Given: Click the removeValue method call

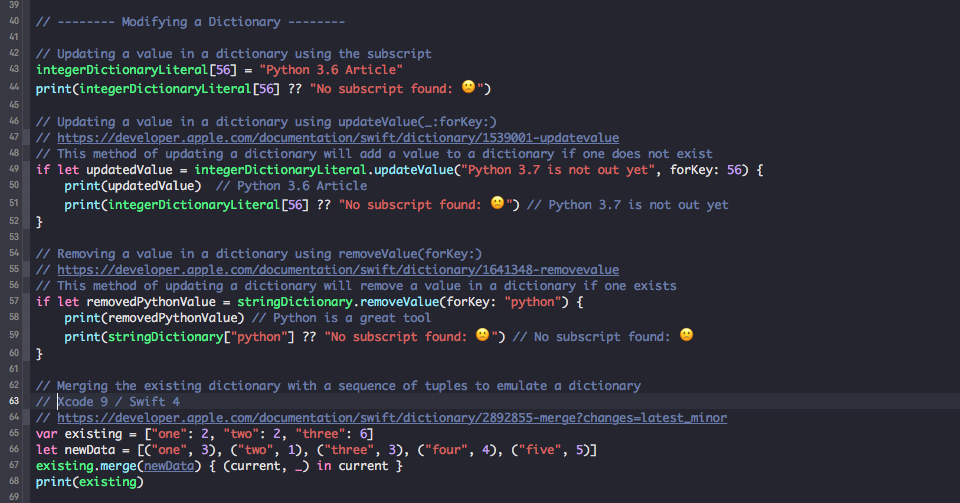Looking at the screenshot, I should [x=399, y=302].
